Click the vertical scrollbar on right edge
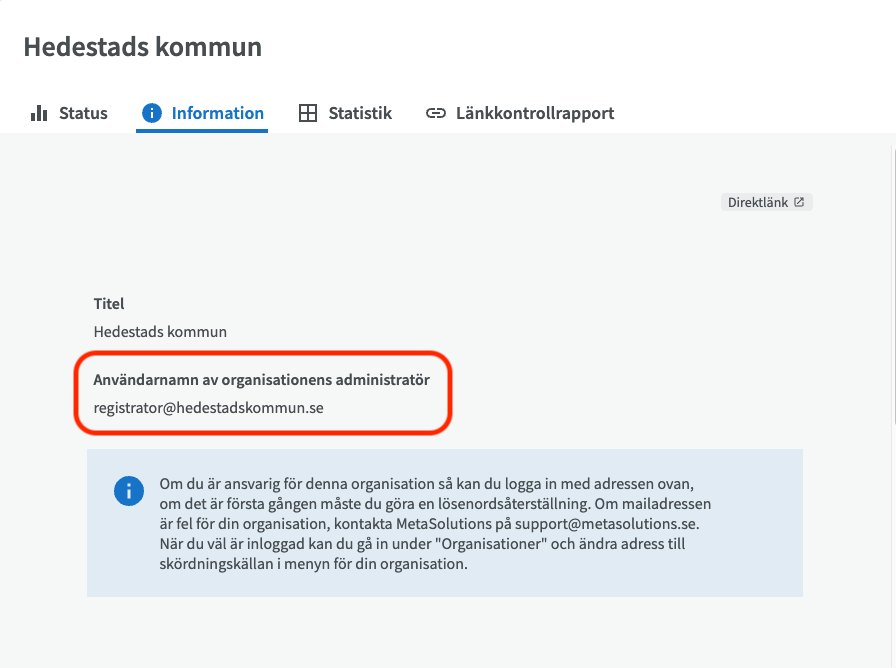Screen dimensions: 896x668 (x=893, y=400)
